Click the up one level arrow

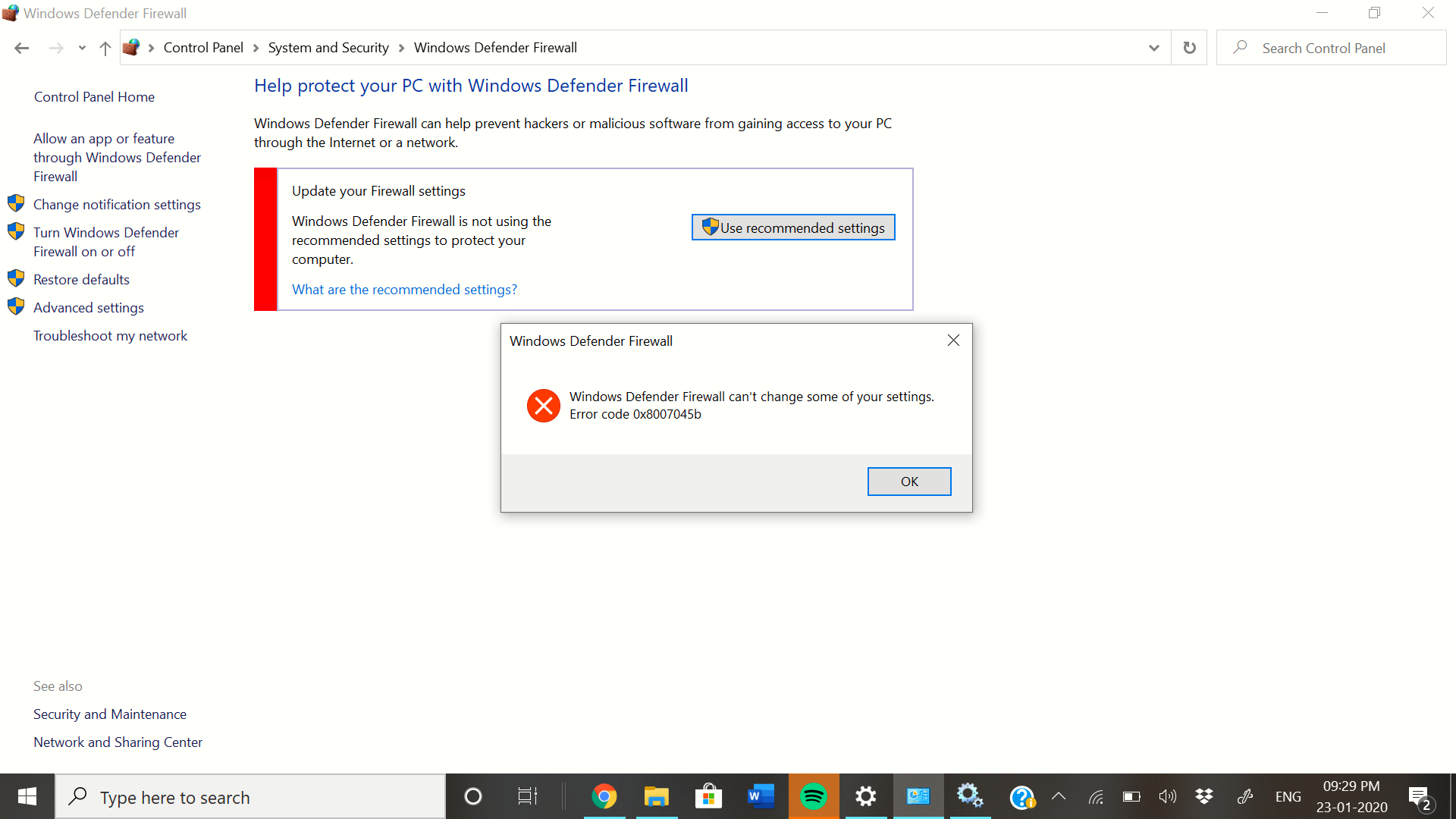[x=105, y=48]
